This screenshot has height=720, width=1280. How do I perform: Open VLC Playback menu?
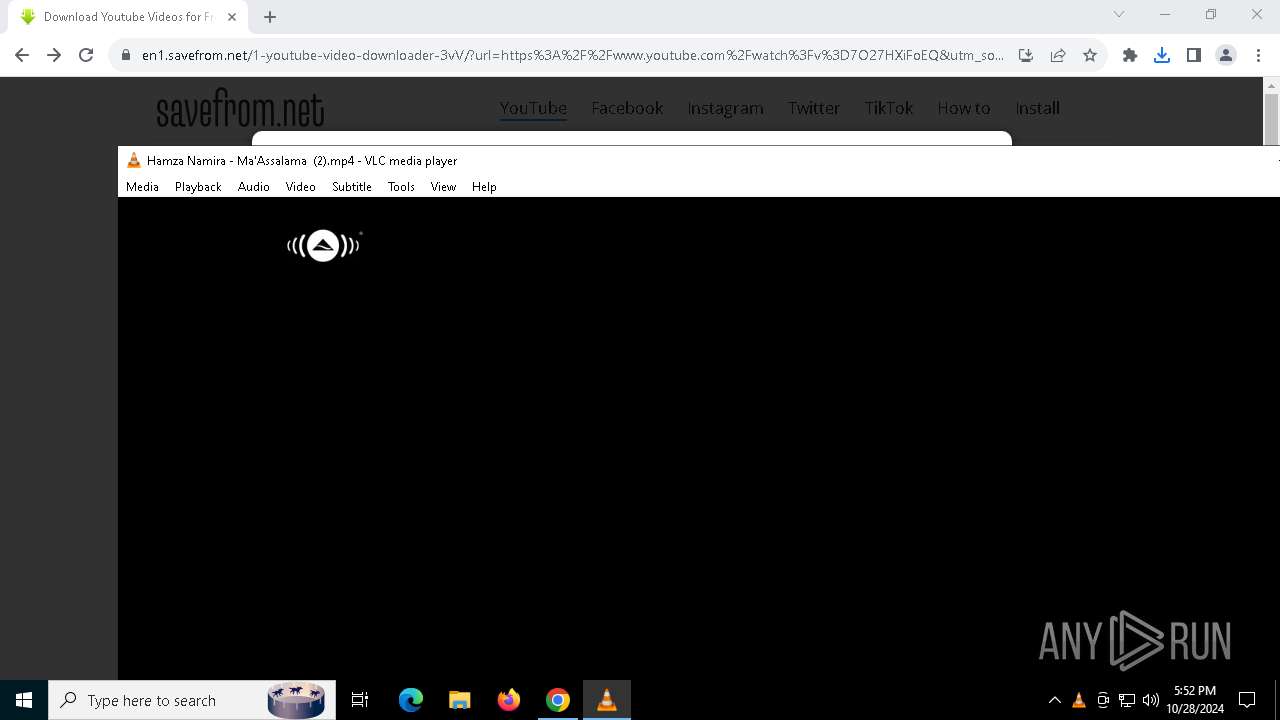click(x=198, y=187)
